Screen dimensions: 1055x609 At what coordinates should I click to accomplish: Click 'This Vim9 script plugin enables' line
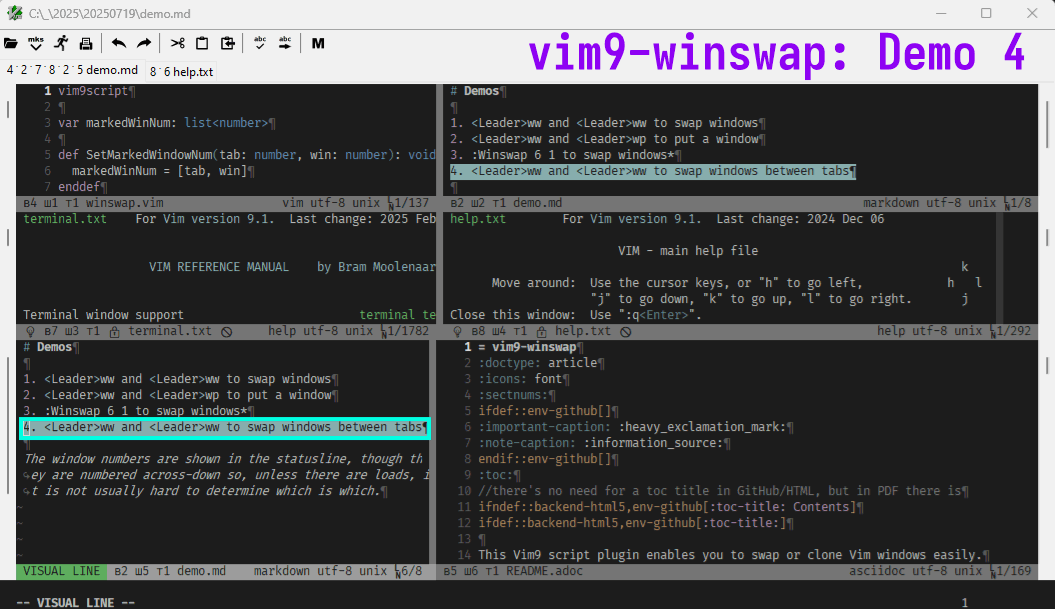(x=730, y=554)
